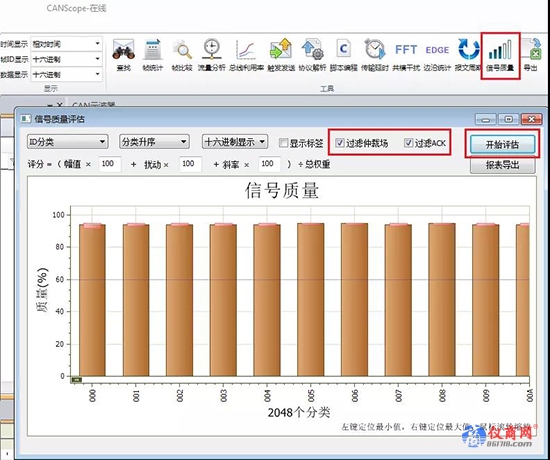This screenshot has height=460, width=550.
Task: Open the EDGE 边沿统计 tool
Action: [x=437, y=54]
